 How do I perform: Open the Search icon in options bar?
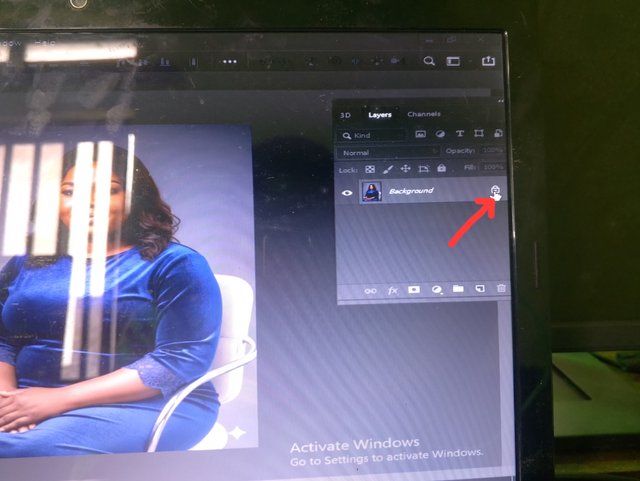tap(429, 61)
